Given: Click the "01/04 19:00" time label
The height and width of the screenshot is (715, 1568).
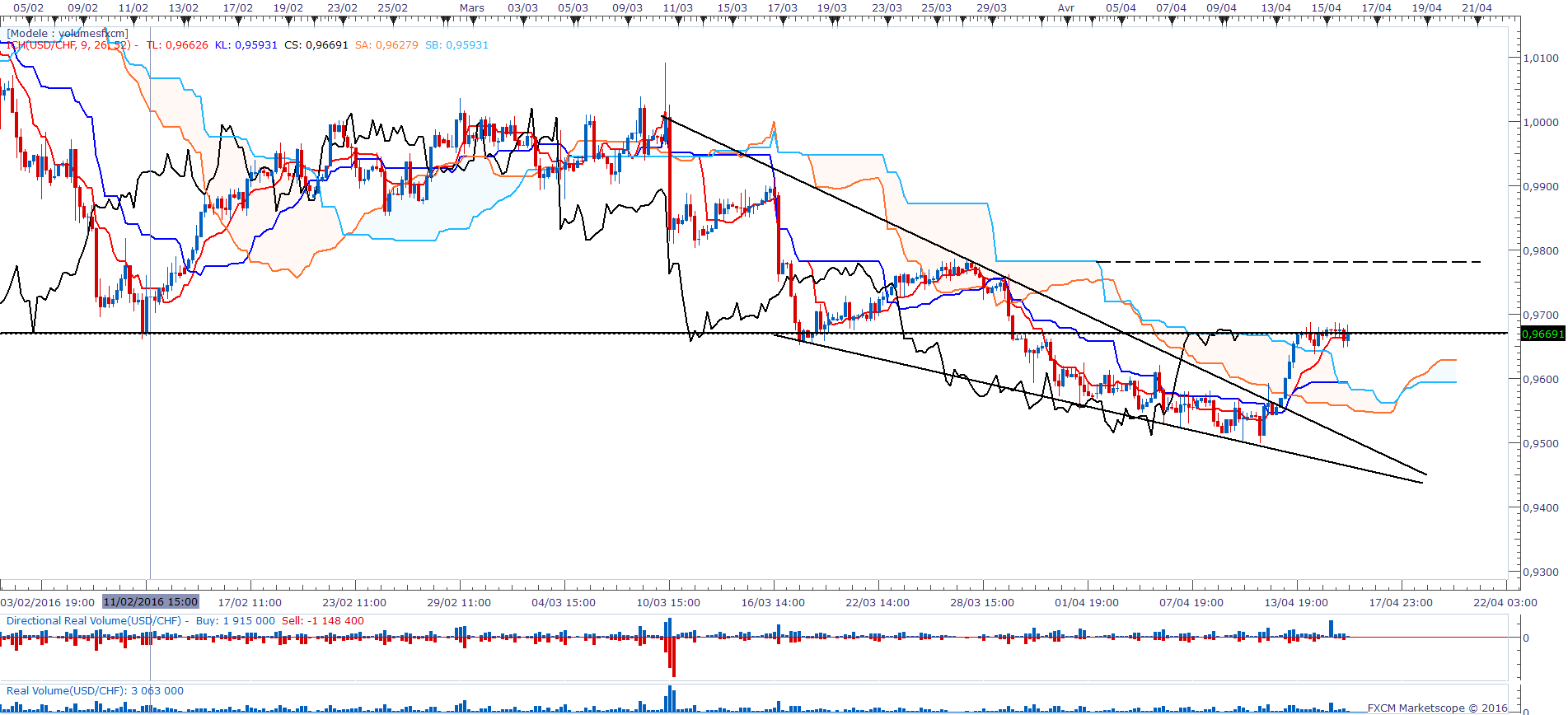Looking at the screenshot, I should coord(1087,603).
